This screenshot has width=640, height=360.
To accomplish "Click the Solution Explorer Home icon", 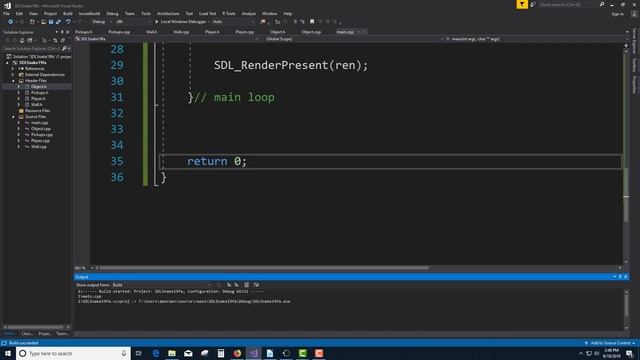I will pos(22,40).
